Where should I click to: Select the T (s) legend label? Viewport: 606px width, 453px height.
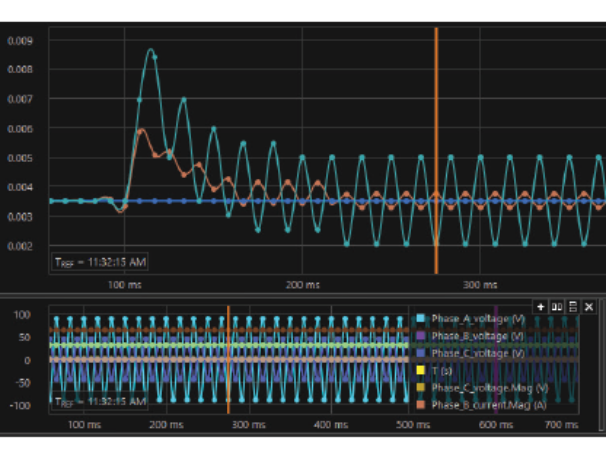(442, 371)
